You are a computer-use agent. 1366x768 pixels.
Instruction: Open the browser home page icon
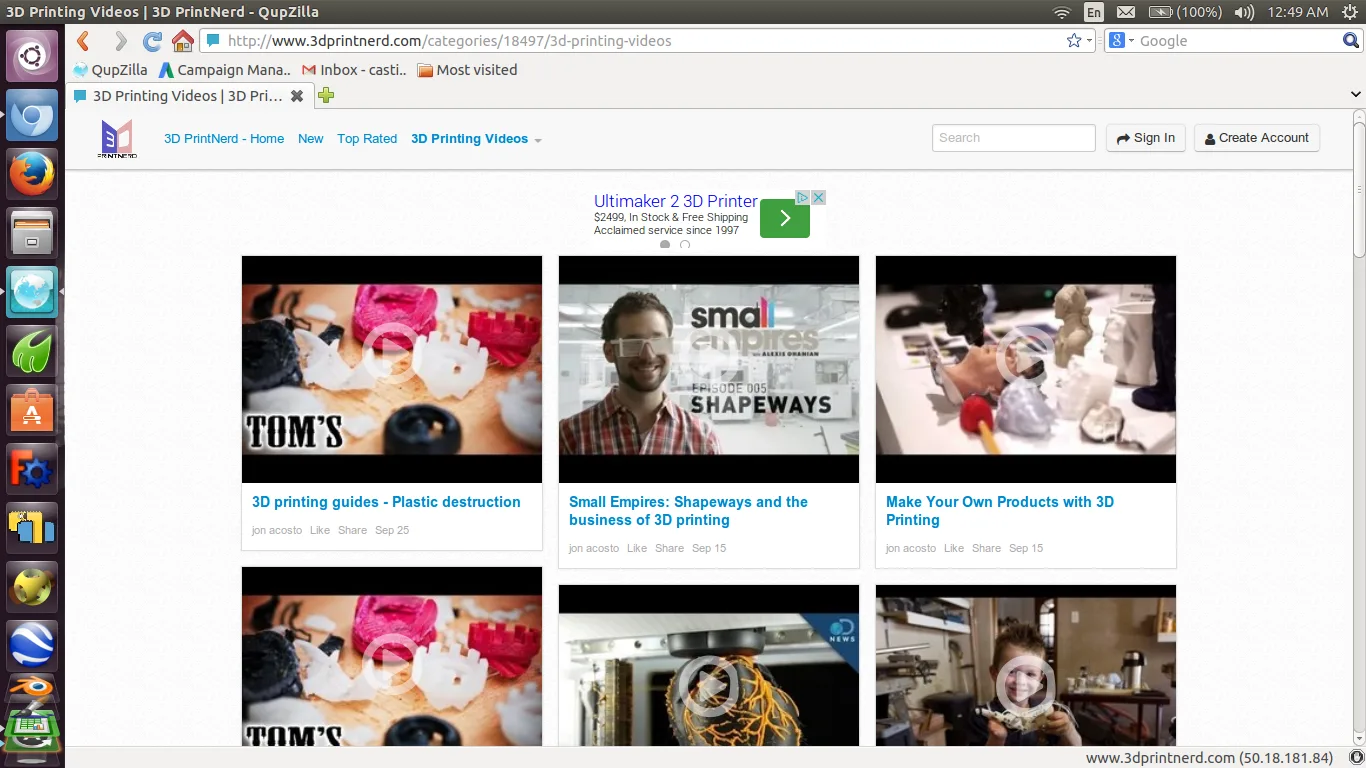(182, 41)
